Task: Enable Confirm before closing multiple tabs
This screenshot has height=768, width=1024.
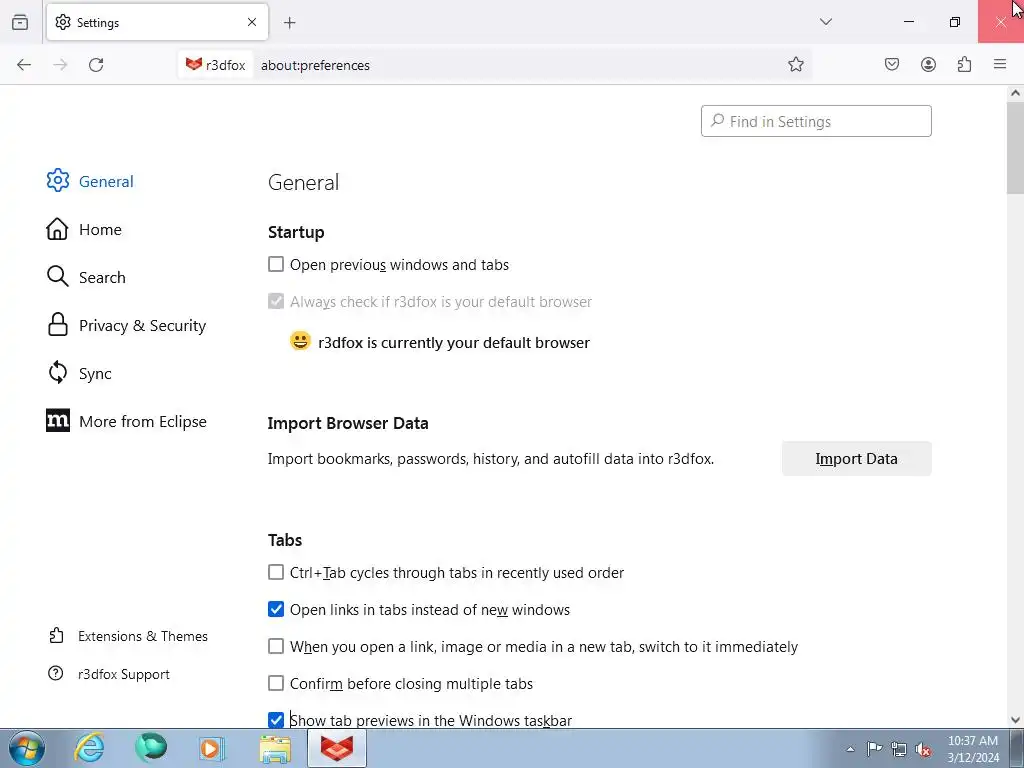Action: click(276, 684)
